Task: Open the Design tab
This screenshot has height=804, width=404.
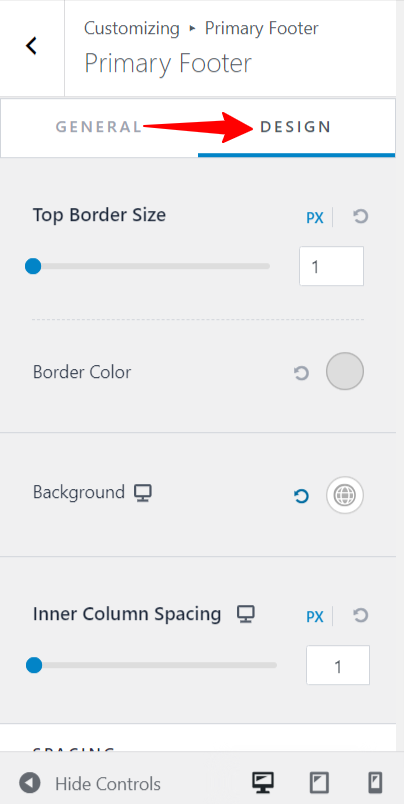Action: pyautogui.click(x=296, y=127)
